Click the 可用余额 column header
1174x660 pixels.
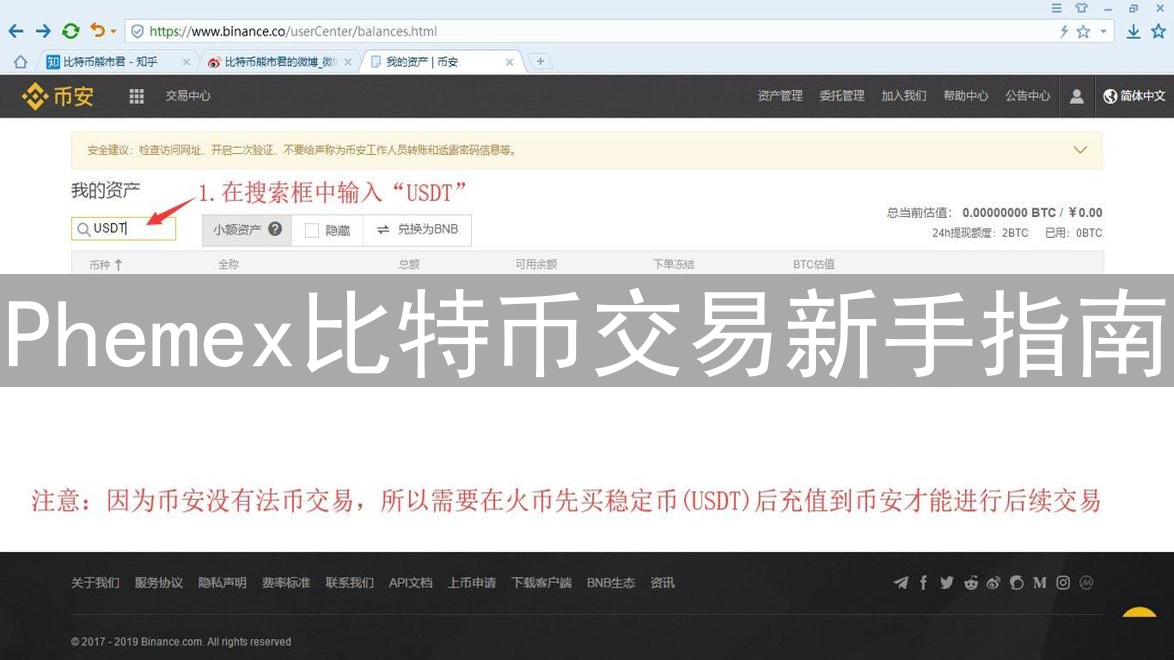pyautogui.click(x=535, y=264)
